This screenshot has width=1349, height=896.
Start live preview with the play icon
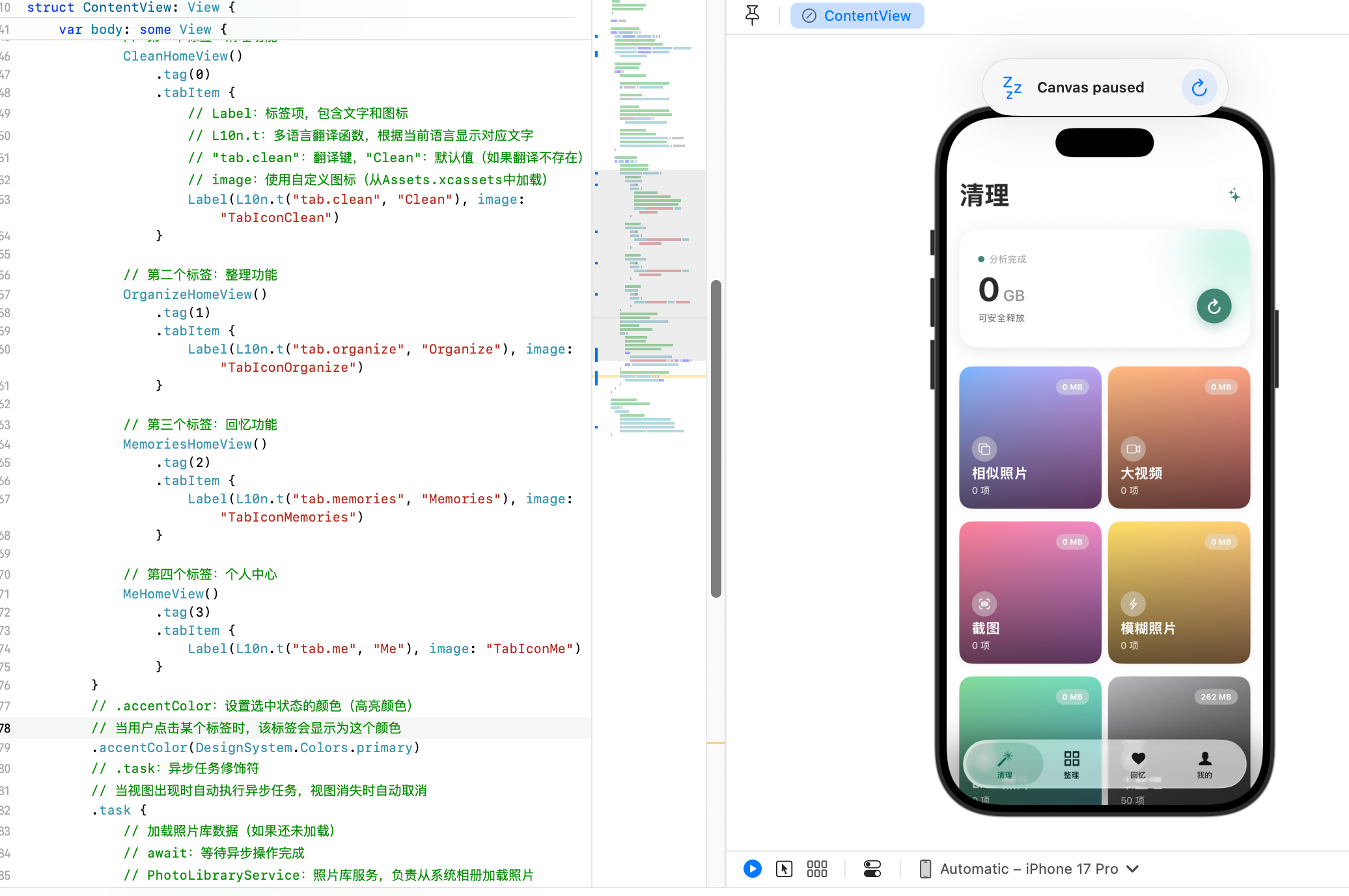(752, 869)
